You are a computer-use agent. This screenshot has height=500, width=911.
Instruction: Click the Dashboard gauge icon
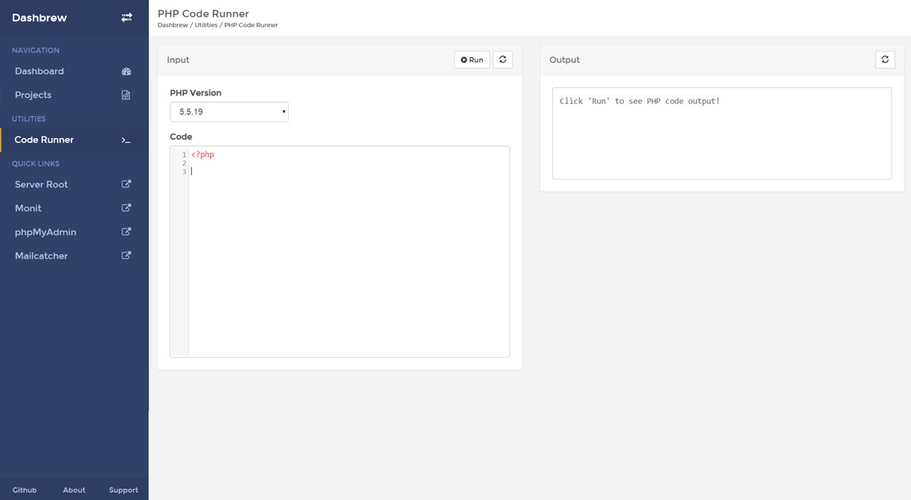pyautogui.click(x=126, y=72)
